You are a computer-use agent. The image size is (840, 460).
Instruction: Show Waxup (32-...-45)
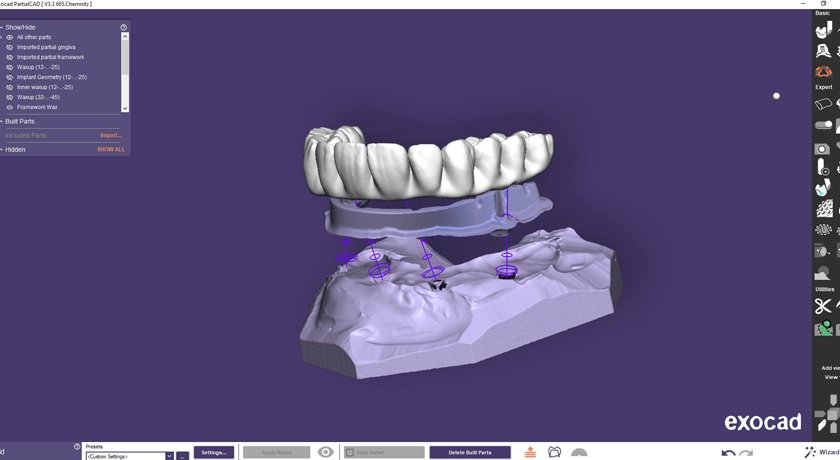tap(10, 97)
